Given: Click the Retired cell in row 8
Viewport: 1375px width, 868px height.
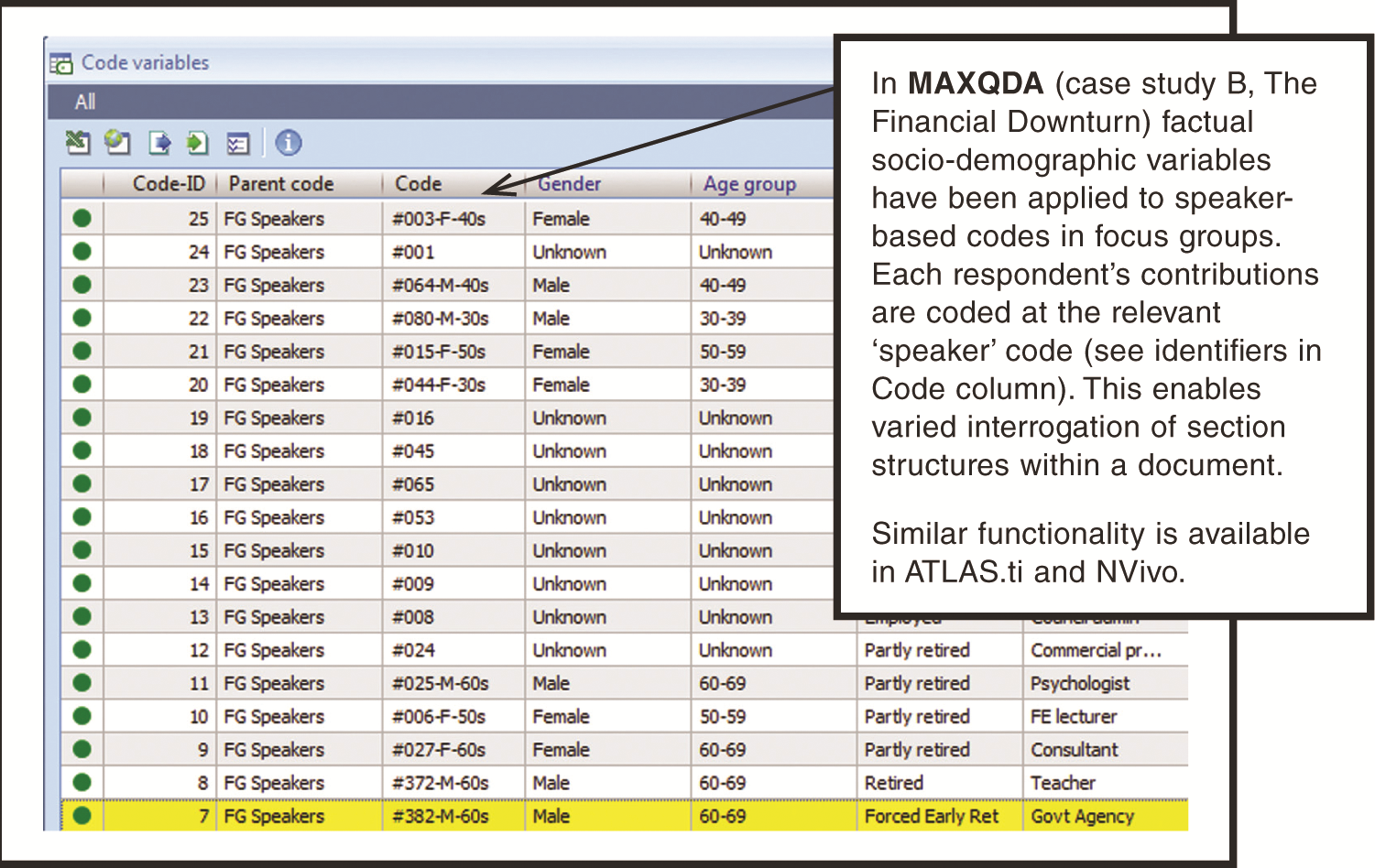Looking at the screenshot, I should pyautogui.click(x=940, y=782).
